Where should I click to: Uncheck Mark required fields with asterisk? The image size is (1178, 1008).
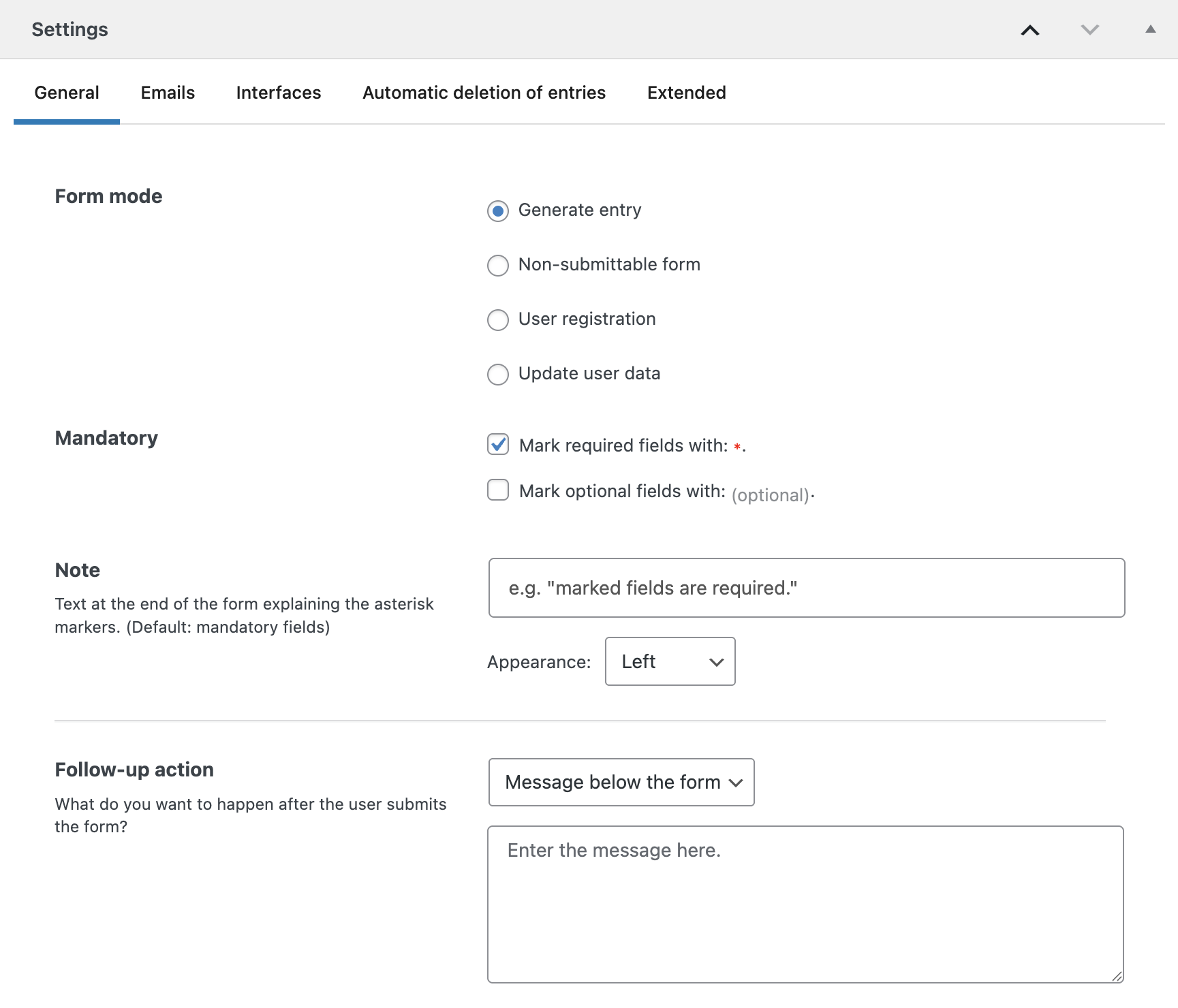(498, 445)
